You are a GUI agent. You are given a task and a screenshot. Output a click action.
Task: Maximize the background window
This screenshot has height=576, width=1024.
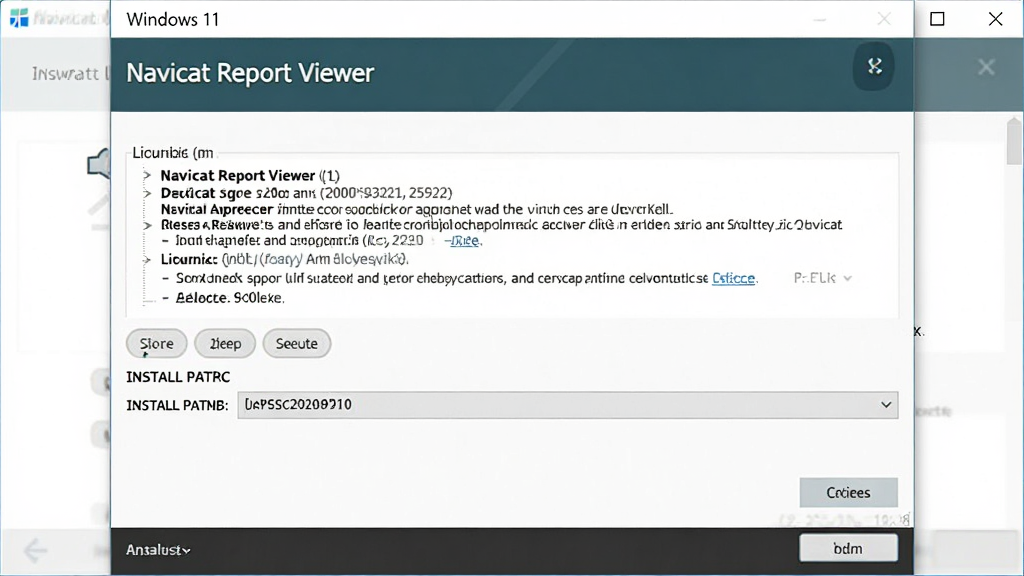click(x=937, y=19)
